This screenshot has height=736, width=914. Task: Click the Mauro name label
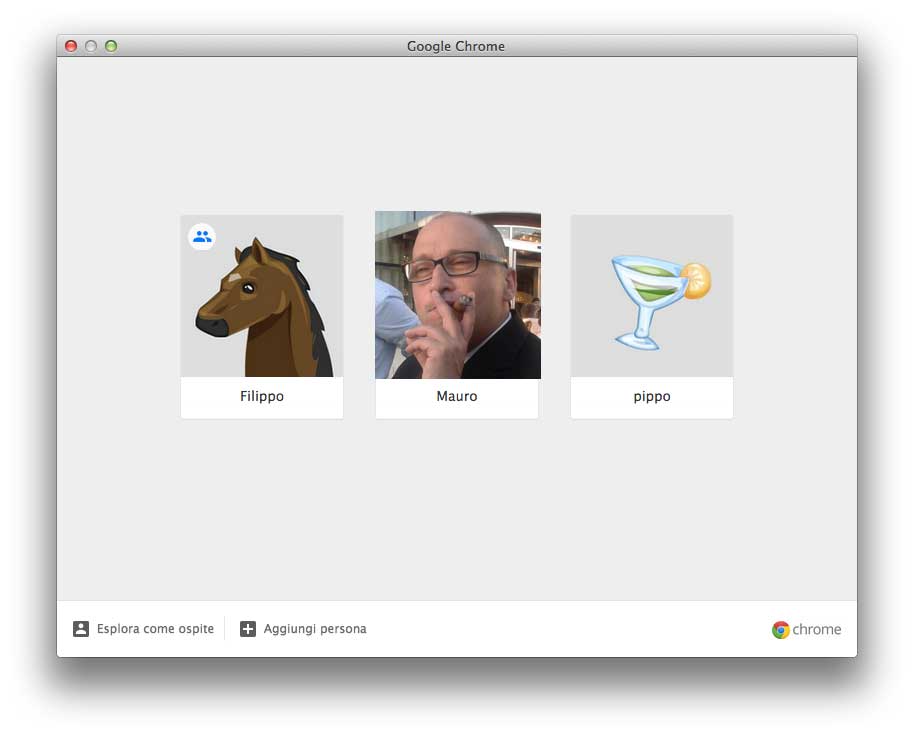click(457, 396)
